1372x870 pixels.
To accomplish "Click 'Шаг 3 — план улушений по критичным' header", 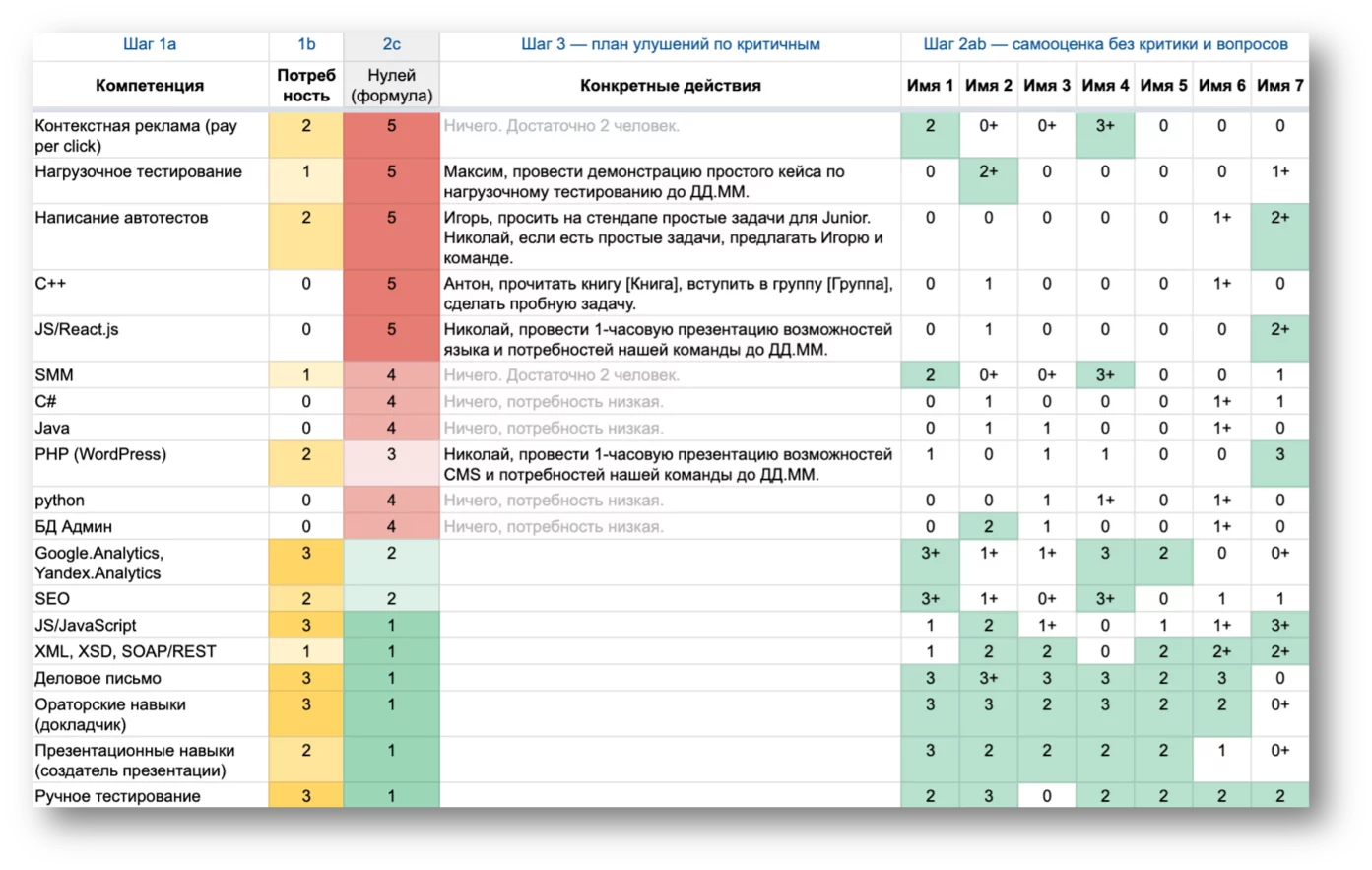I will tap(670, 44).
